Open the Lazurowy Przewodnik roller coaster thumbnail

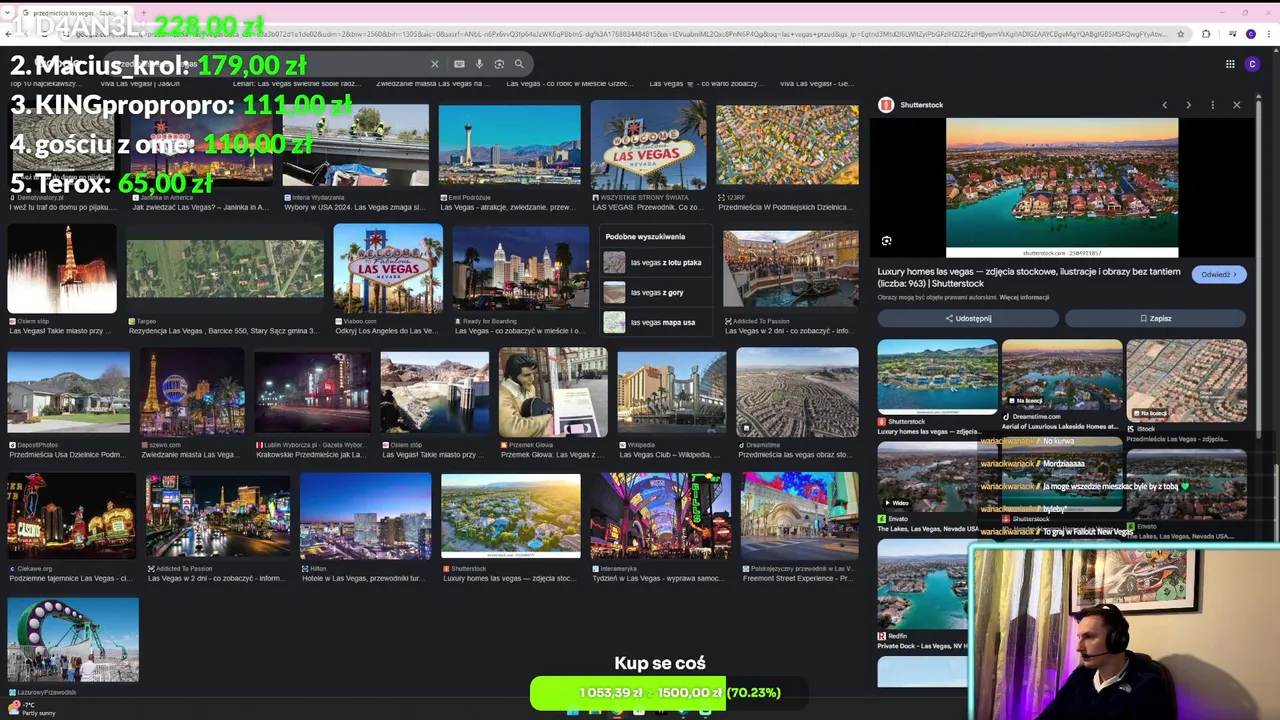(73, 640)
